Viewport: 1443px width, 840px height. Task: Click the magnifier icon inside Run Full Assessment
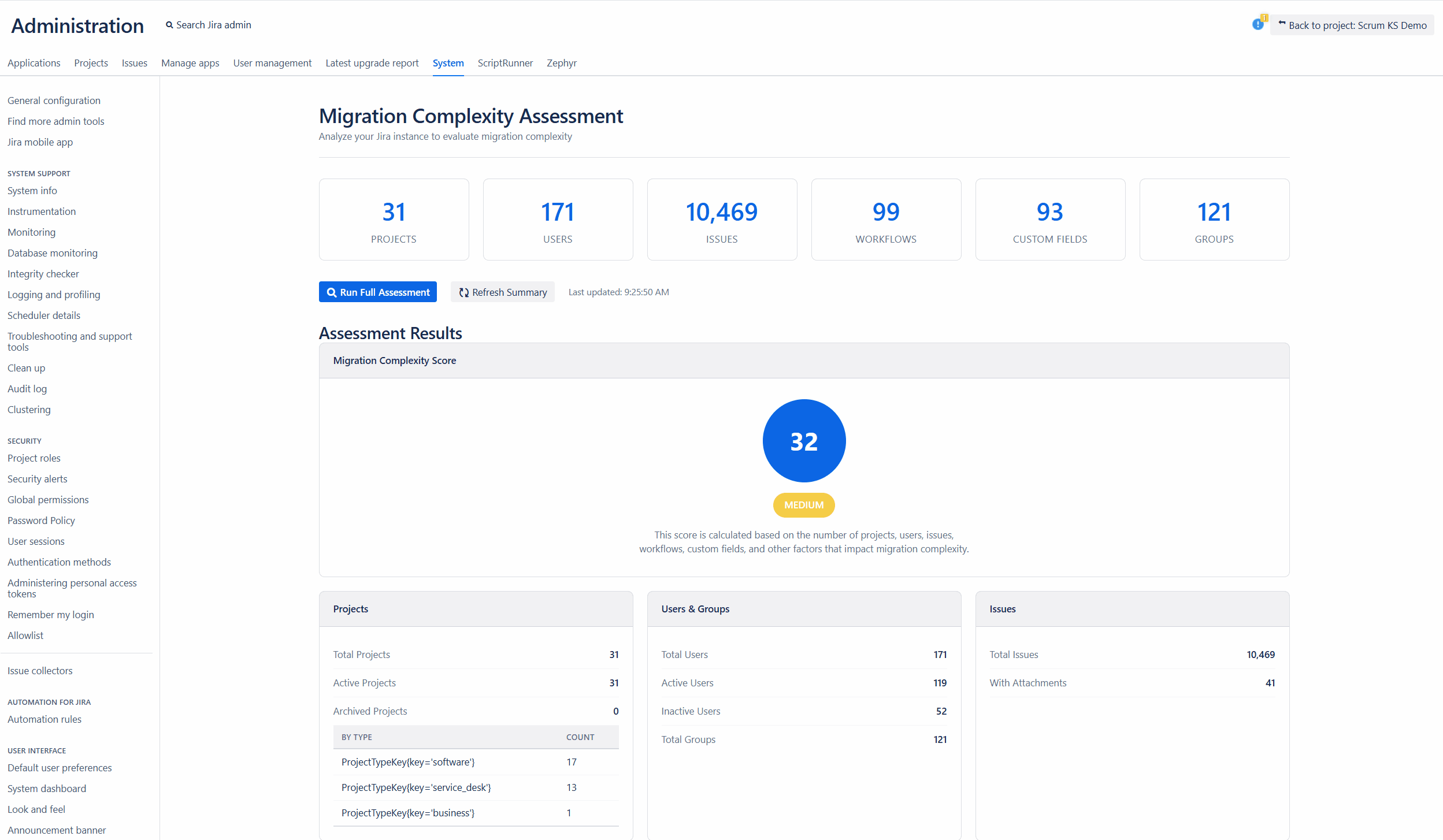[331, 292]
